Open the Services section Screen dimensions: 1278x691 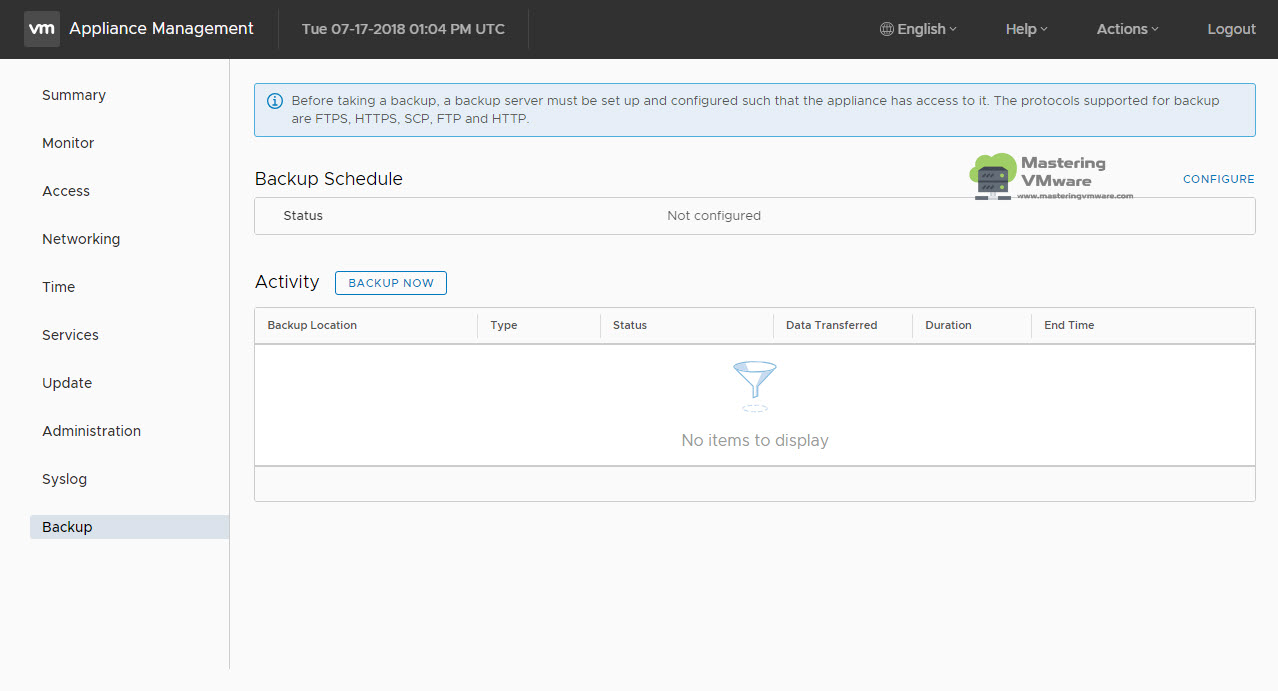[x=70, y=335]
